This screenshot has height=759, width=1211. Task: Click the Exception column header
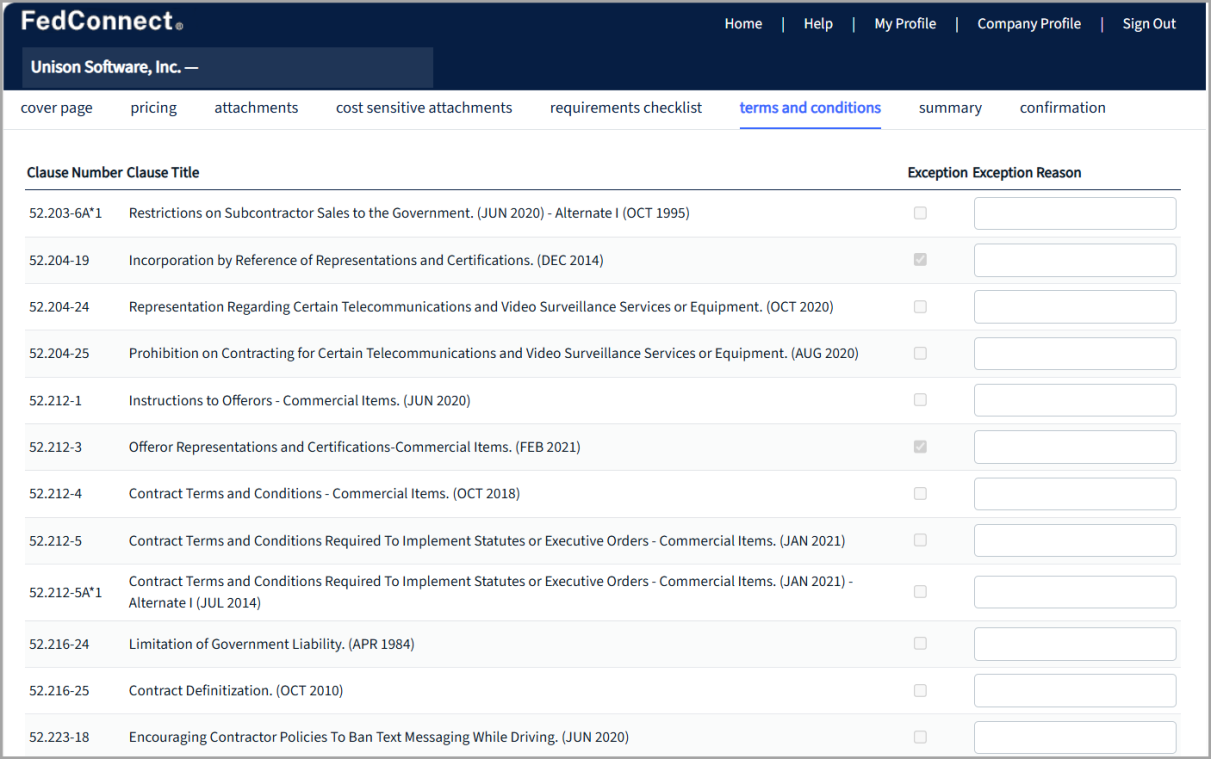point(938,173)
